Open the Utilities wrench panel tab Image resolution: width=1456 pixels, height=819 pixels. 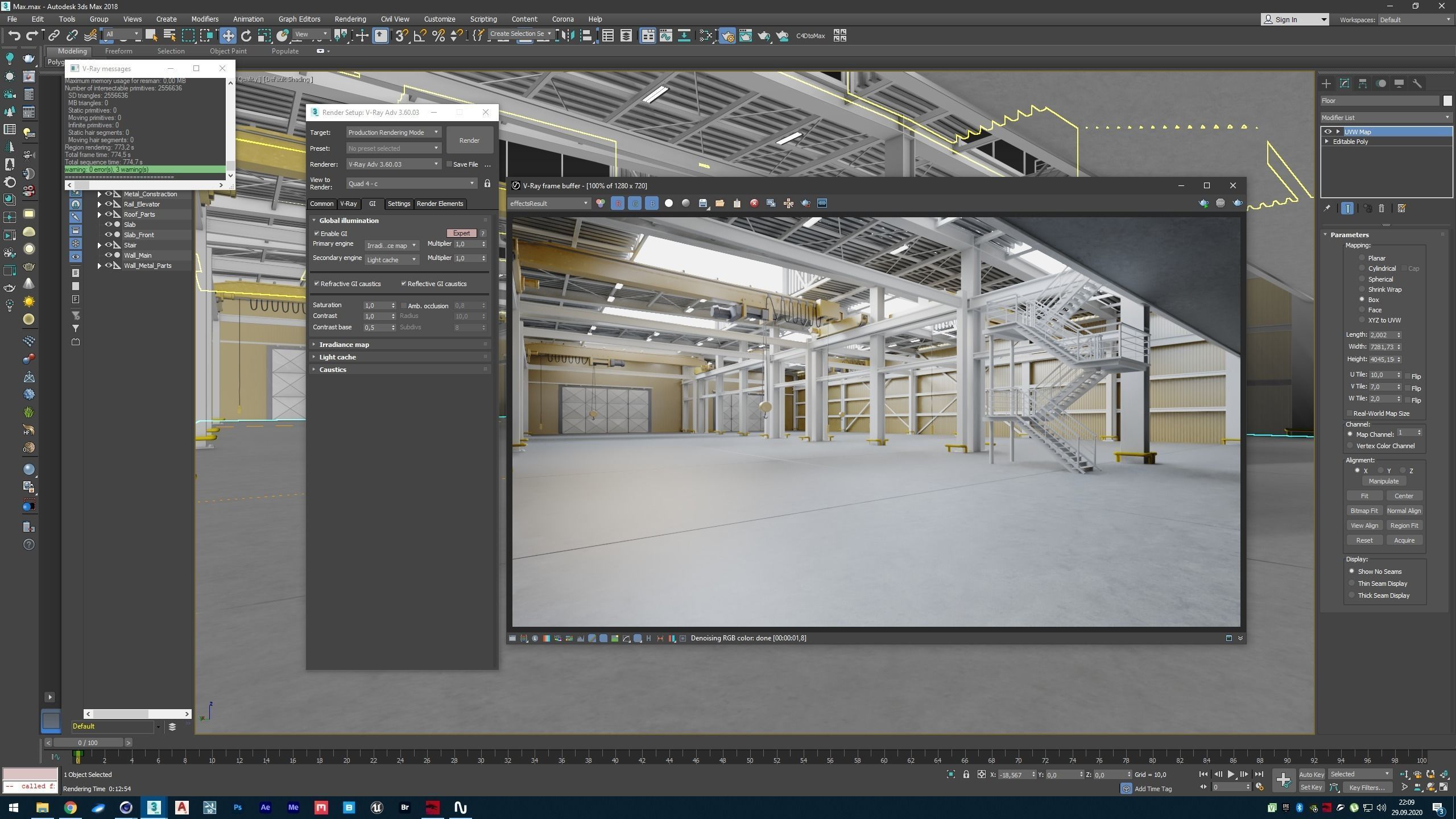pos(1417,84)
